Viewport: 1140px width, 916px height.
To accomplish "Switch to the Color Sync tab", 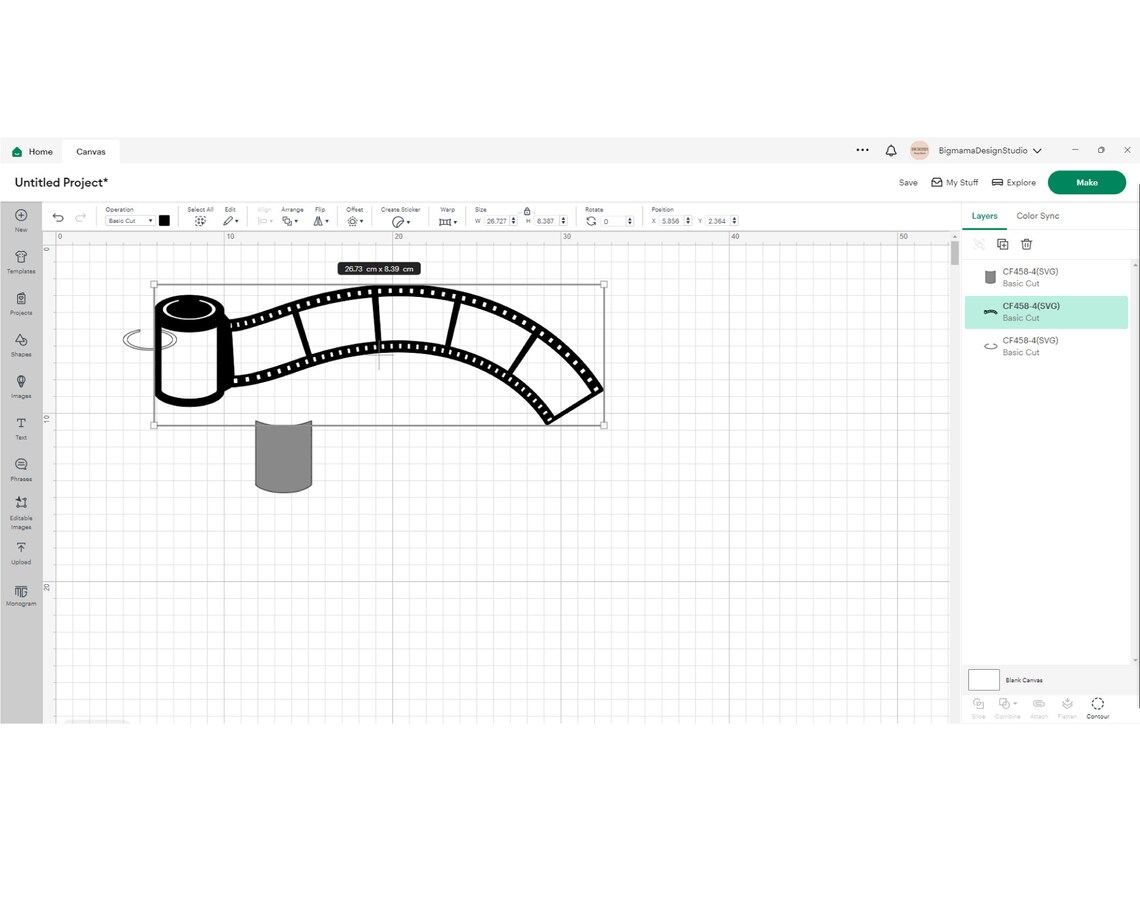I will point(1037,216).
